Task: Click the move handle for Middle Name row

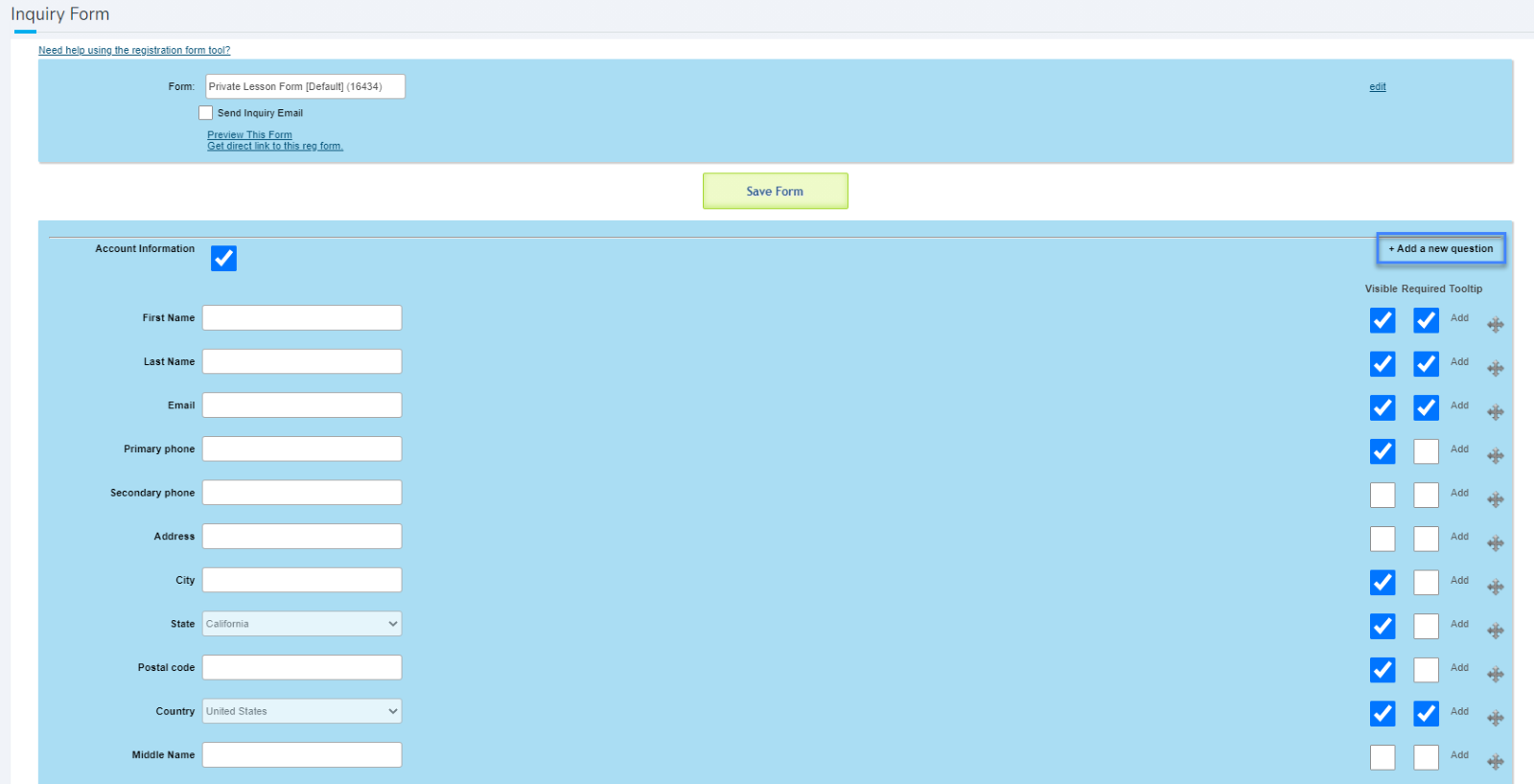Action: pyautogui.click(x=1496, y=762)
